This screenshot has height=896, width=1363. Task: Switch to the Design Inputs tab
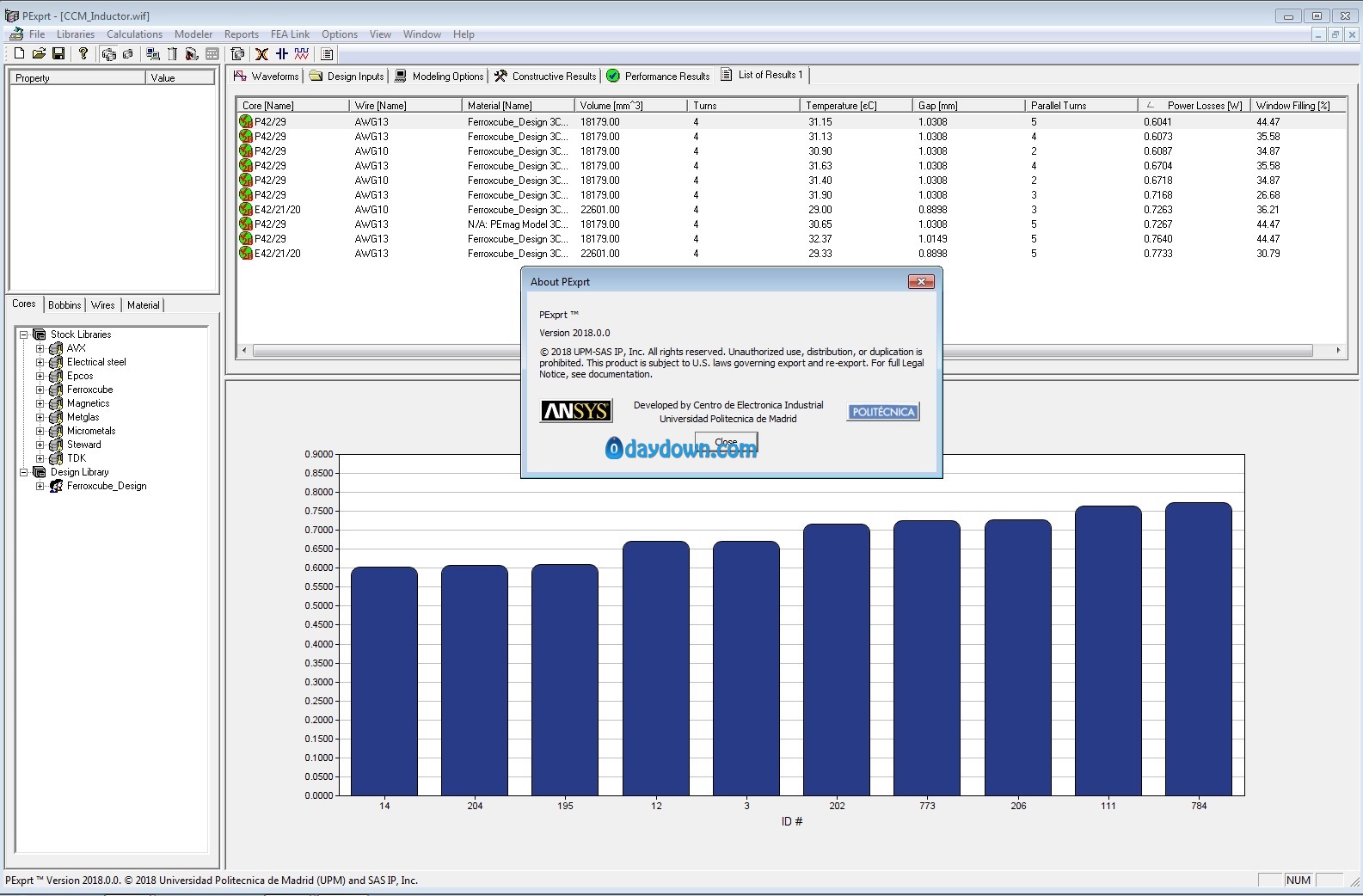[x=347, y=76]
